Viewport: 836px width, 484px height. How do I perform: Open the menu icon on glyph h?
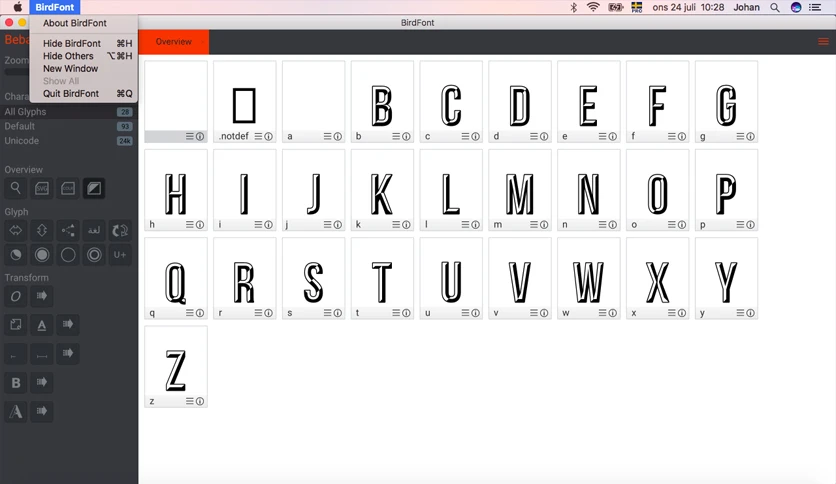(190, 225)
